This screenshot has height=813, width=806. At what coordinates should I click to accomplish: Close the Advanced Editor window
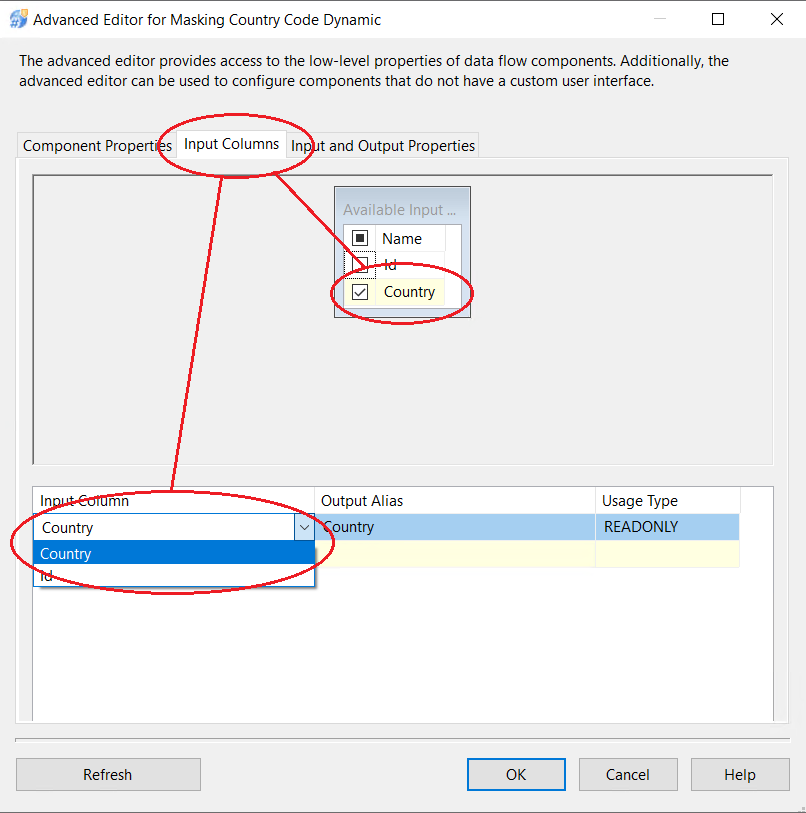776,19
